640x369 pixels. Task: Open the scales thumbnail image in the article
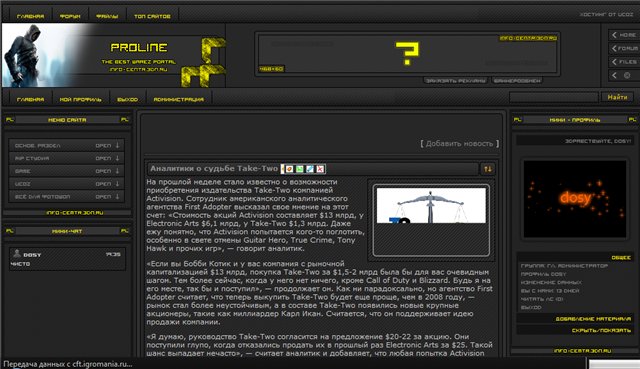pos(431,205)
